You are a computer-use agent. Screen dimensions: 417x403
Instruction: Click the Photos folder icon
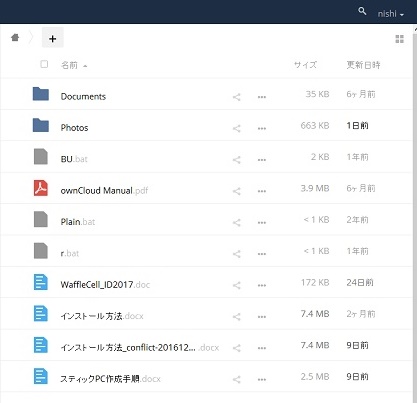pyautogui.click(x=41, y=125)
